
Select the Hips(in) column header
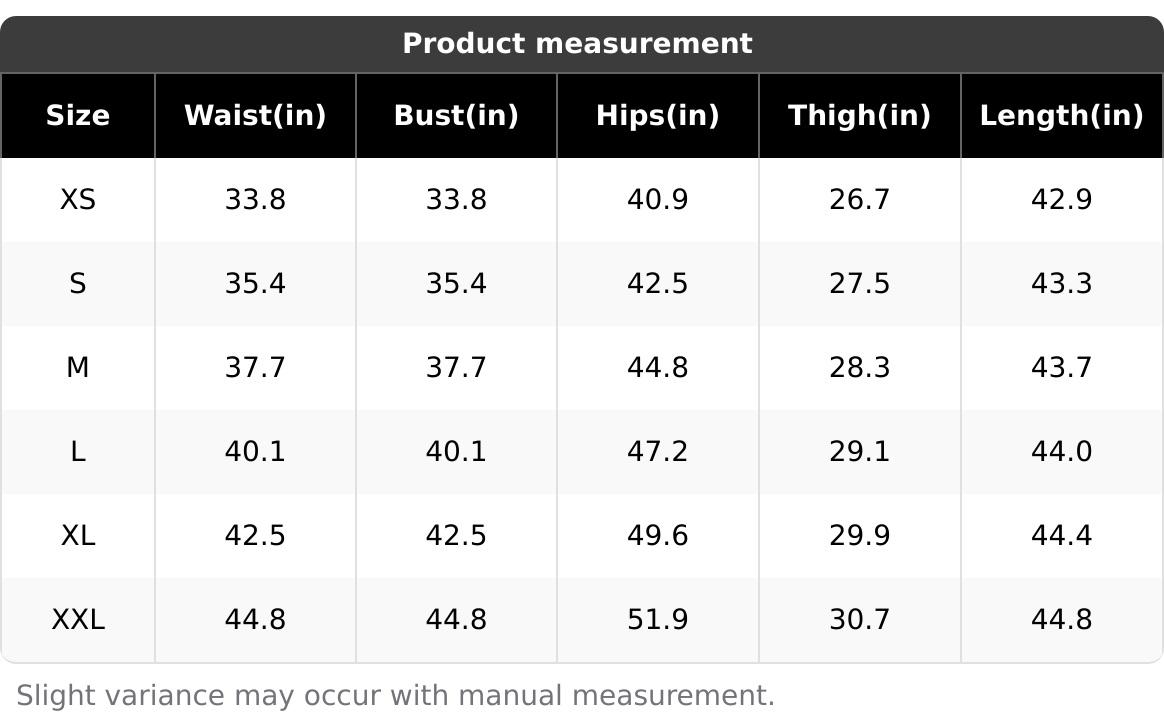click(x=657, y=116)
